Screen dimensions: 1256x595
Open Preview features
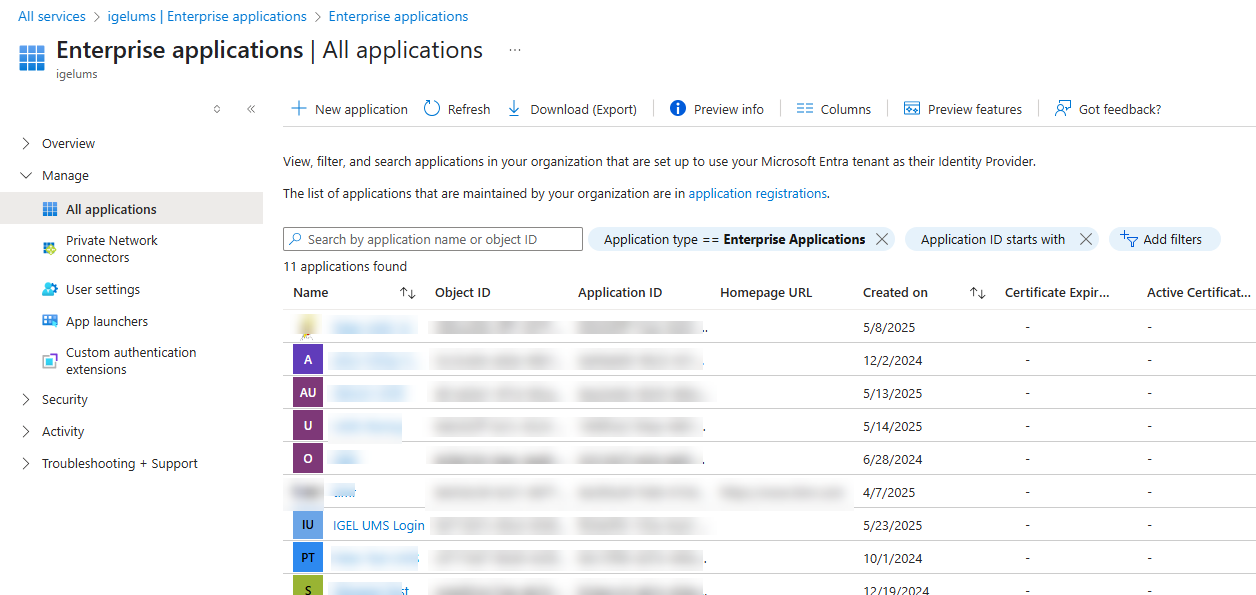(962, 109)
